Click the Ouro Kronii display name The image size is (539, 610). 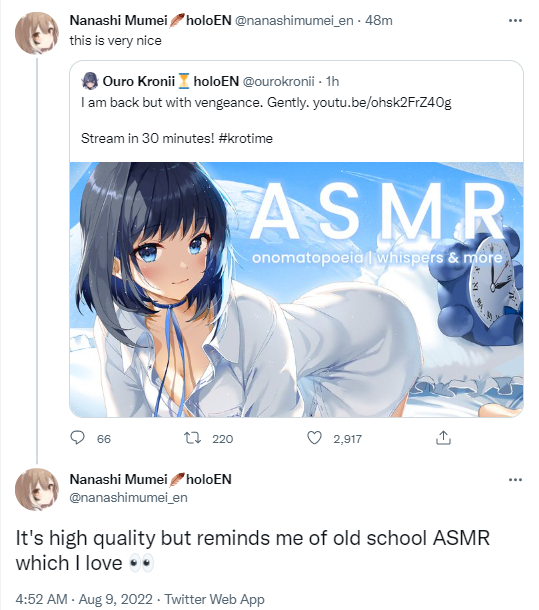coord(139,81)
